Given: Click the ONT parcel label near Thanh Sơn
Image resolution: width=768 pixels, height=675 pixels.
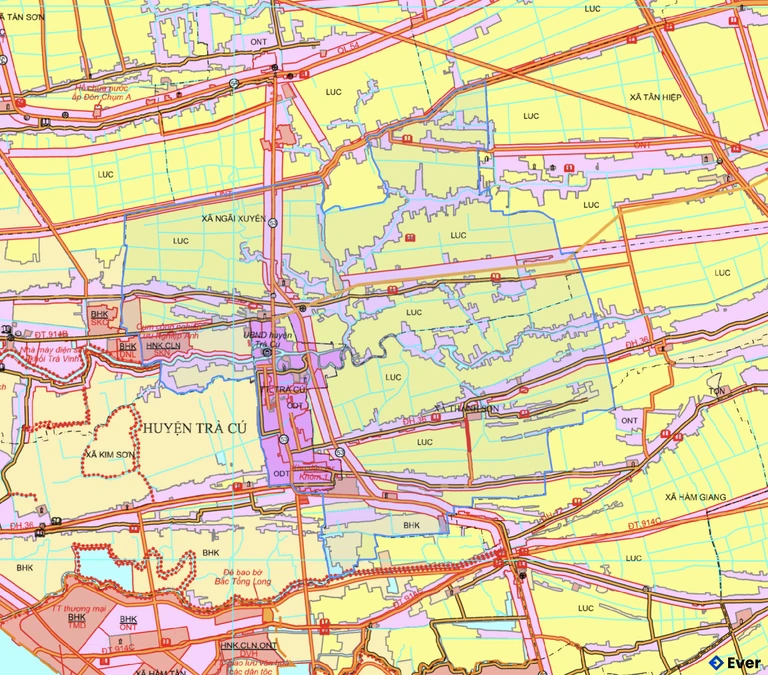Looking at the screenshot, I should [628, 421].
